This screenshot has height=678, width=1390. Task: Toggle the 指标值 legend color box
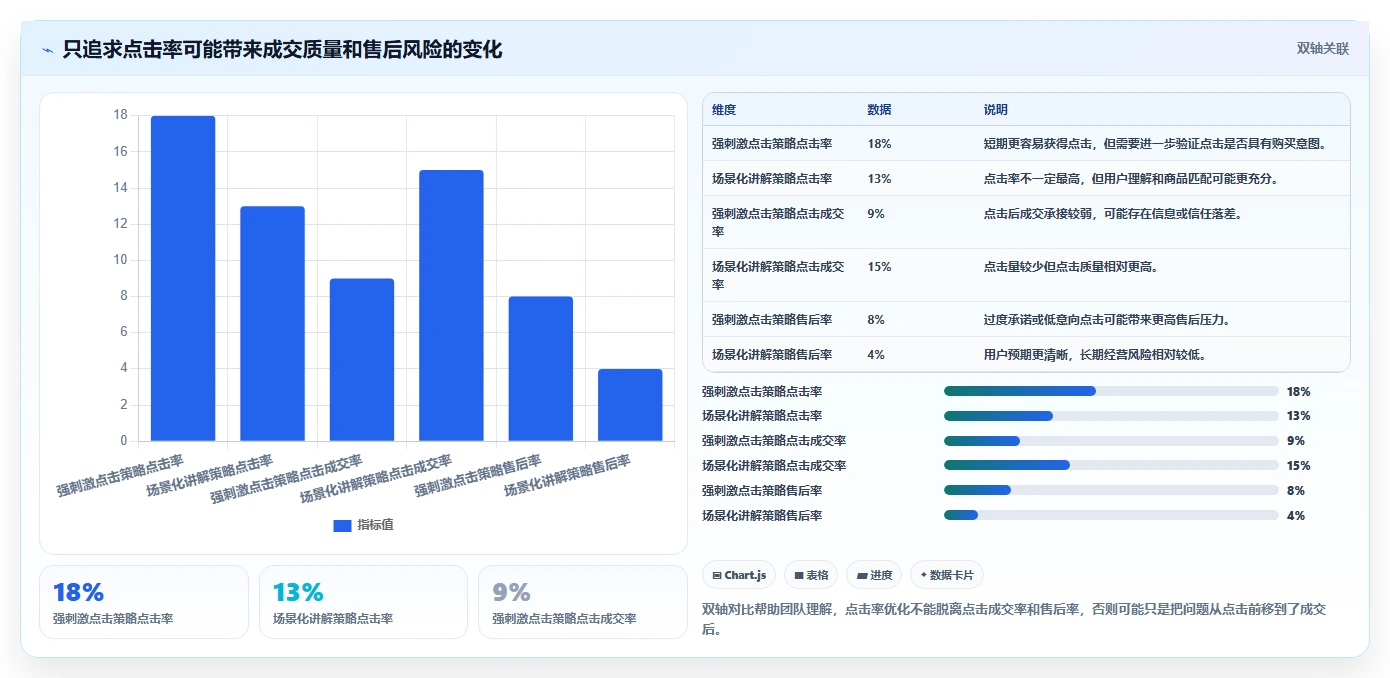(342, 525)
